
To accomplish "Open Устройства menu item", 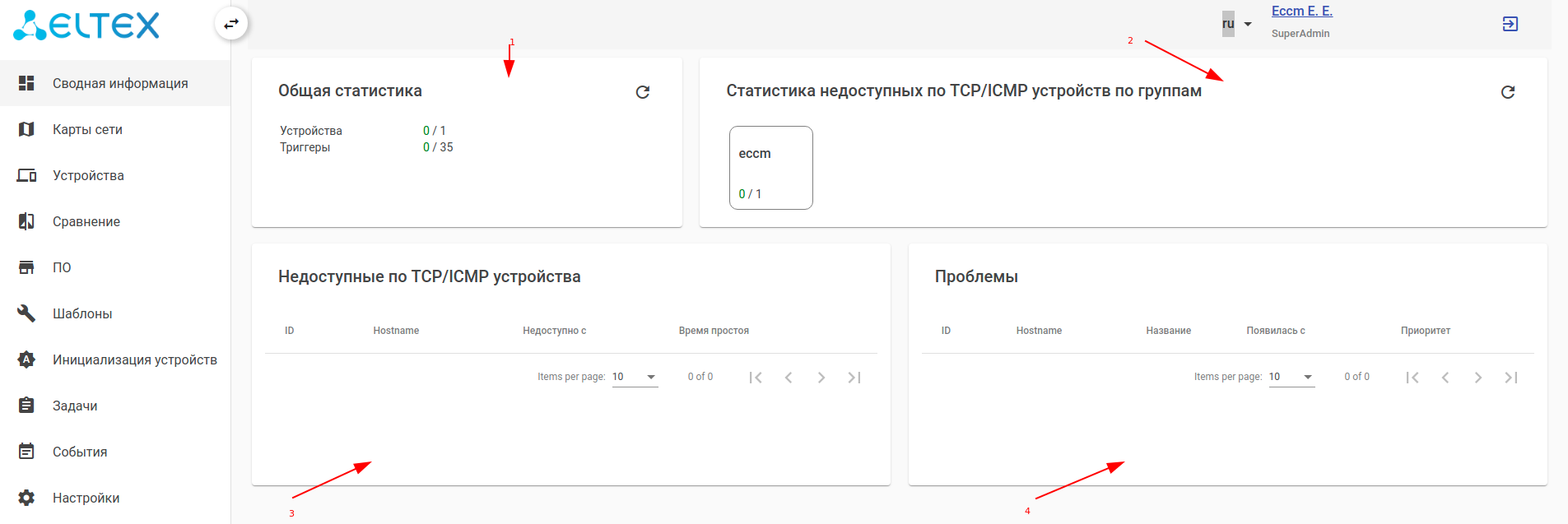I will pos(115,175).
